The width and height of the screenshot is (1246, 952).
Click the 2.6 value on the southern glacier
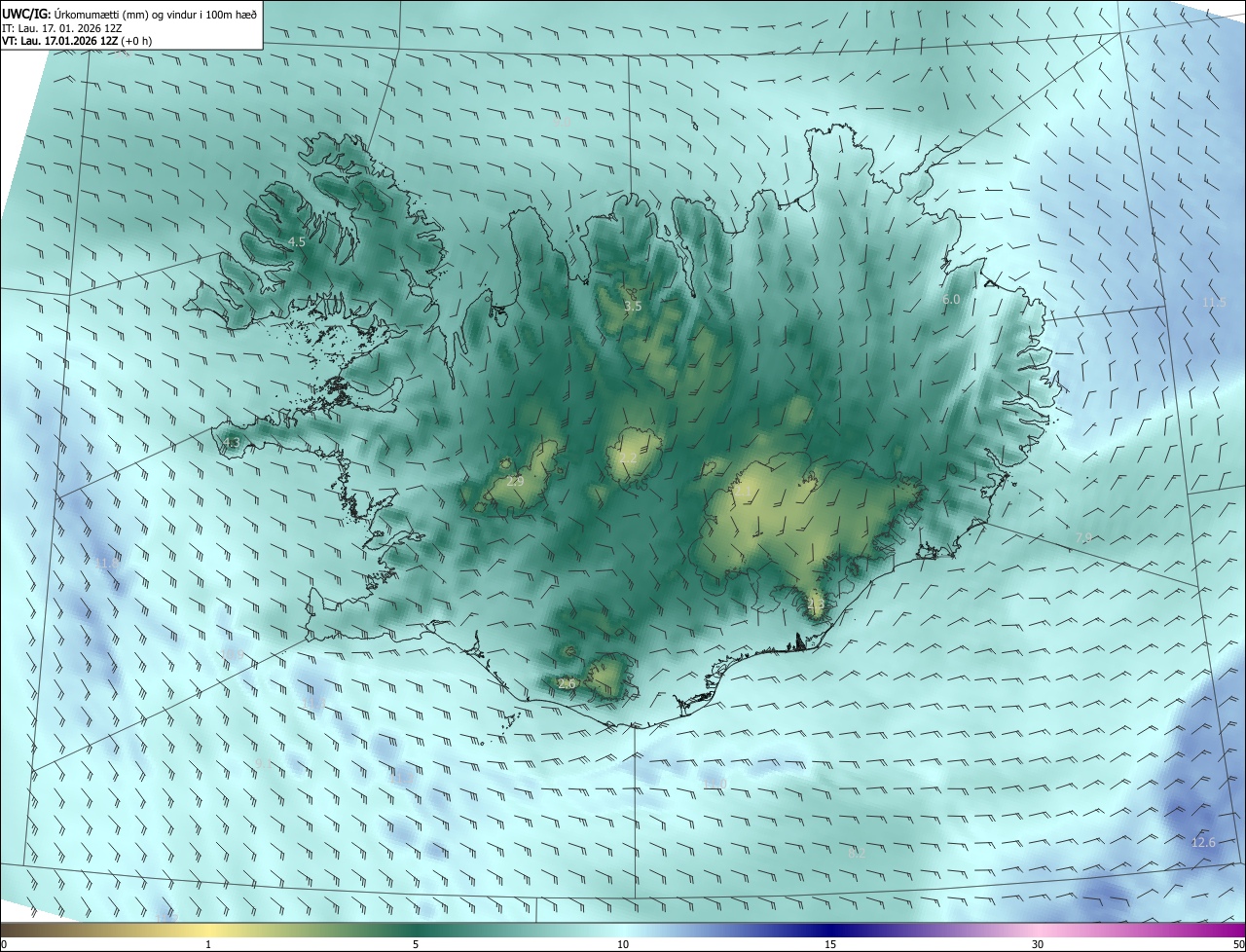coord(568,684)
